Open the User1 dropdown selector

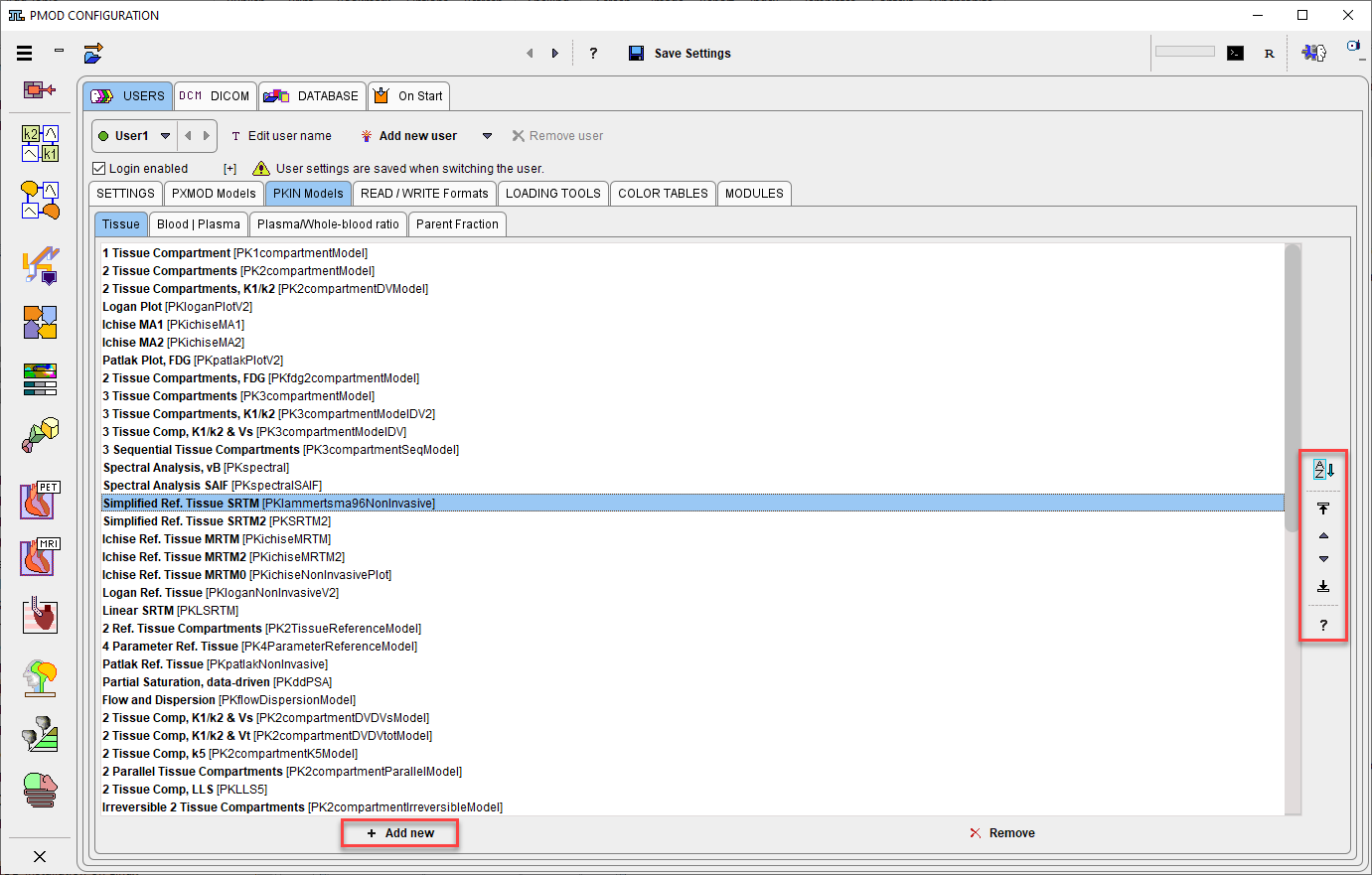(135, 136)
